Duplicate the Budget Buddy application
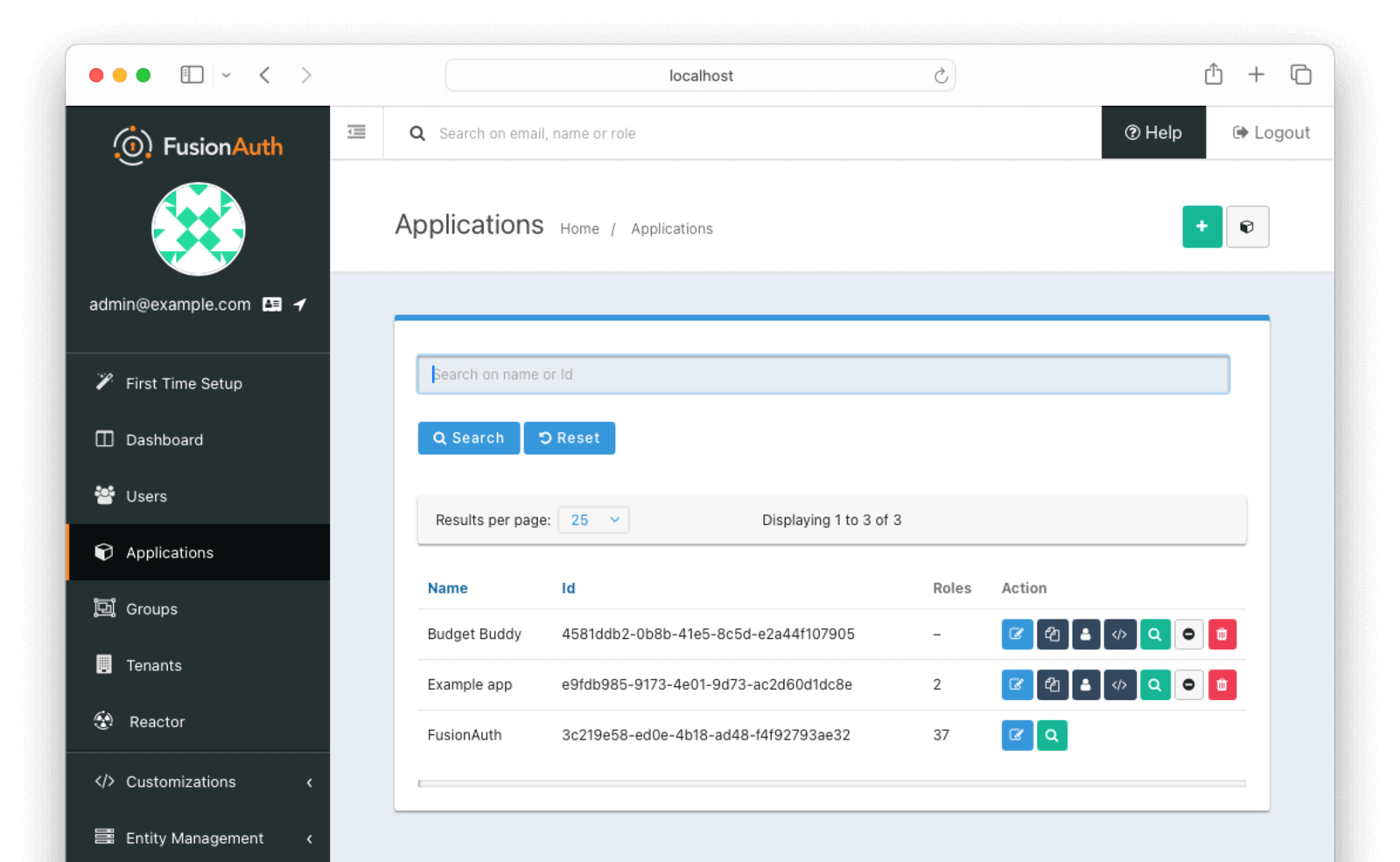Viewport: 1400px width, 862px height. pos(1052,634)
